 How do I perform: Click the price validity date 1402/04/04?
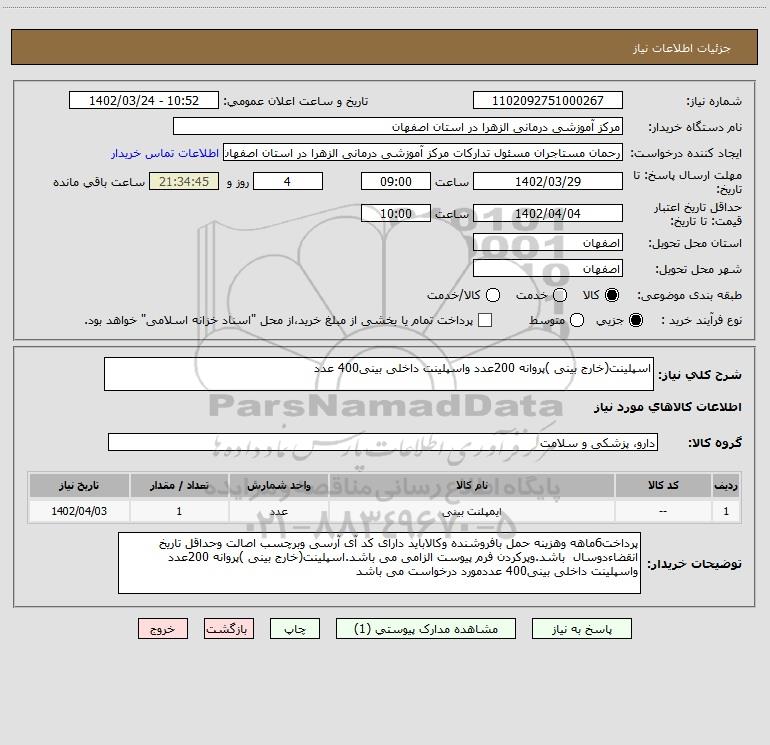point(548,213)
